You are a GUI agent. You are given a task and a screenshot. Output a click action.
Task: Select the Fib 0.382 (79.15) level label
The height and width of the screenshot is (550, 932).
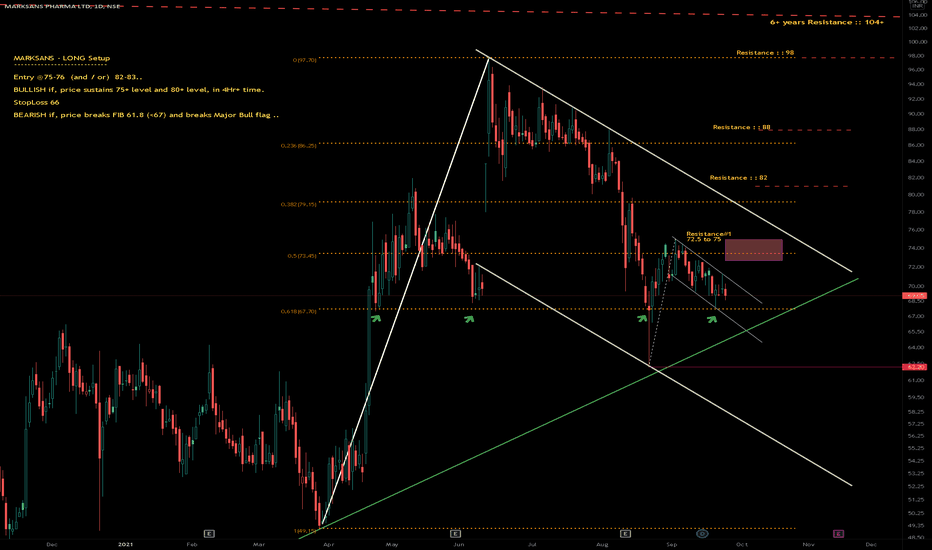(x=298, y=204)
